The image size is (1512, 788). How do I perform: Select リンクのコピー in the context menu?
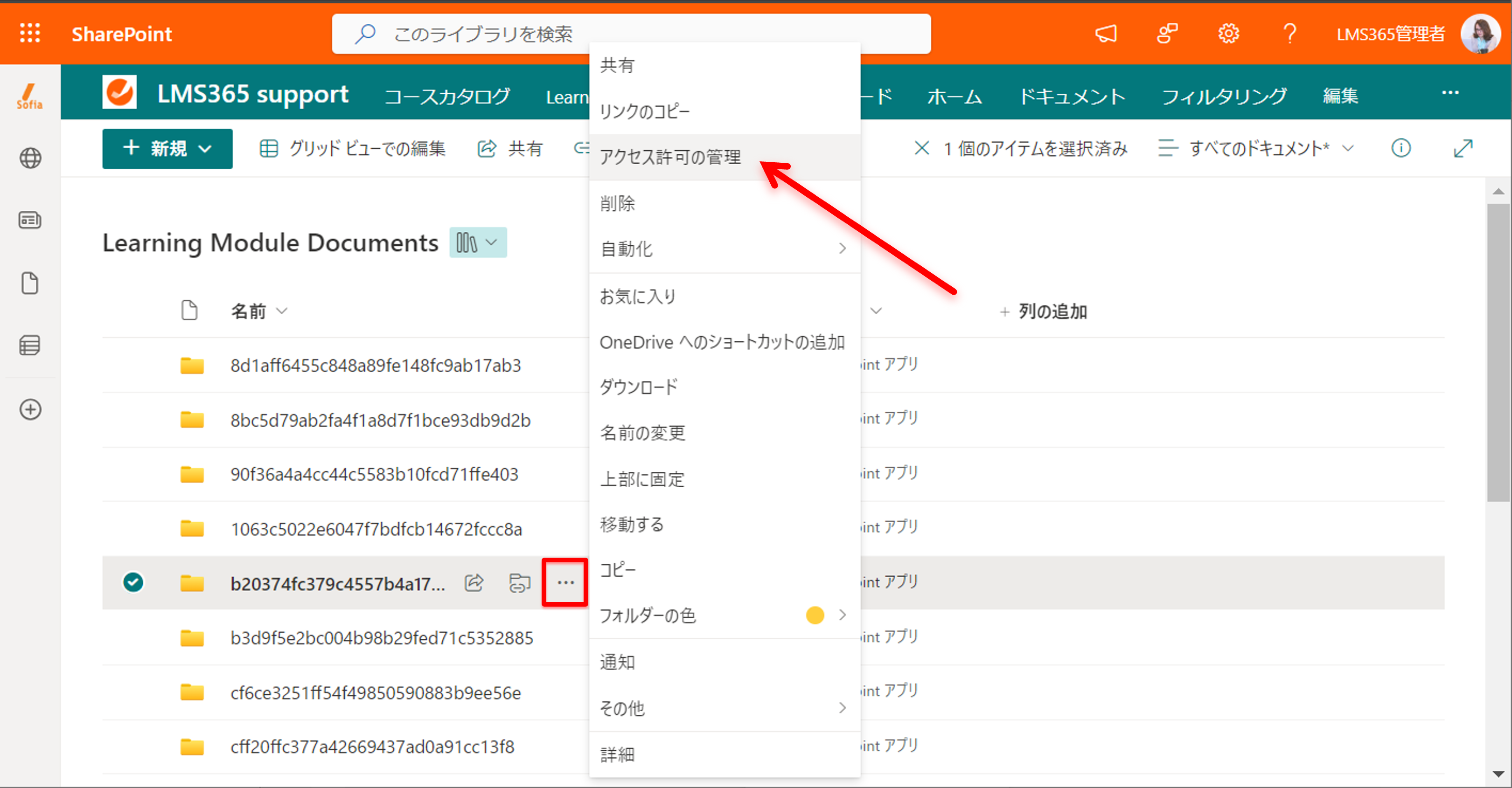(725, 111)
